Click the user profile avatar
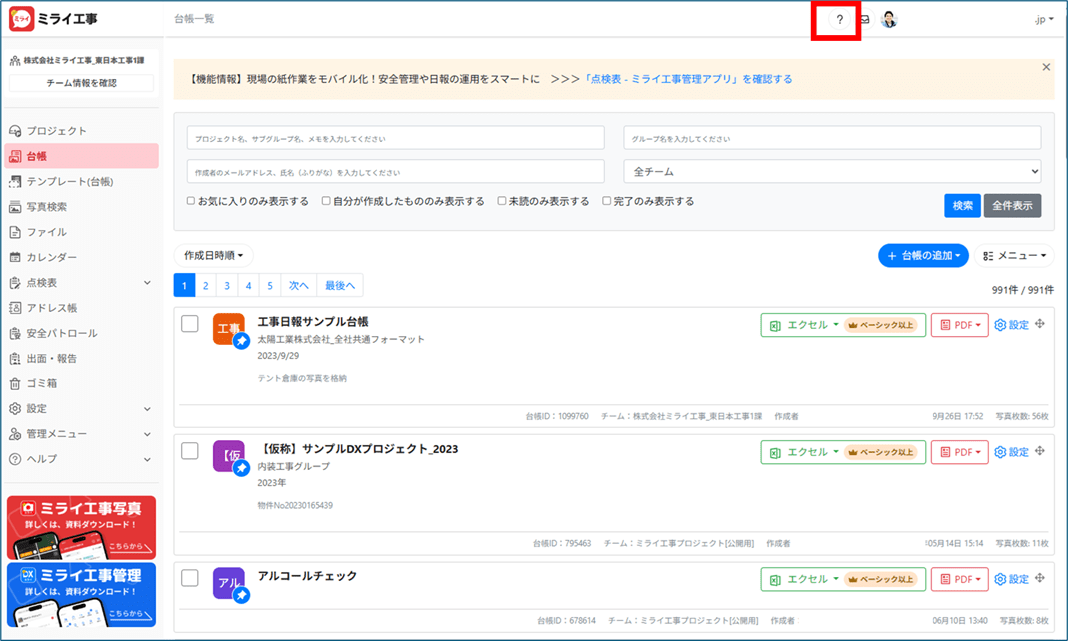The height and width of the screenshot is (641, 1068). 889,20
